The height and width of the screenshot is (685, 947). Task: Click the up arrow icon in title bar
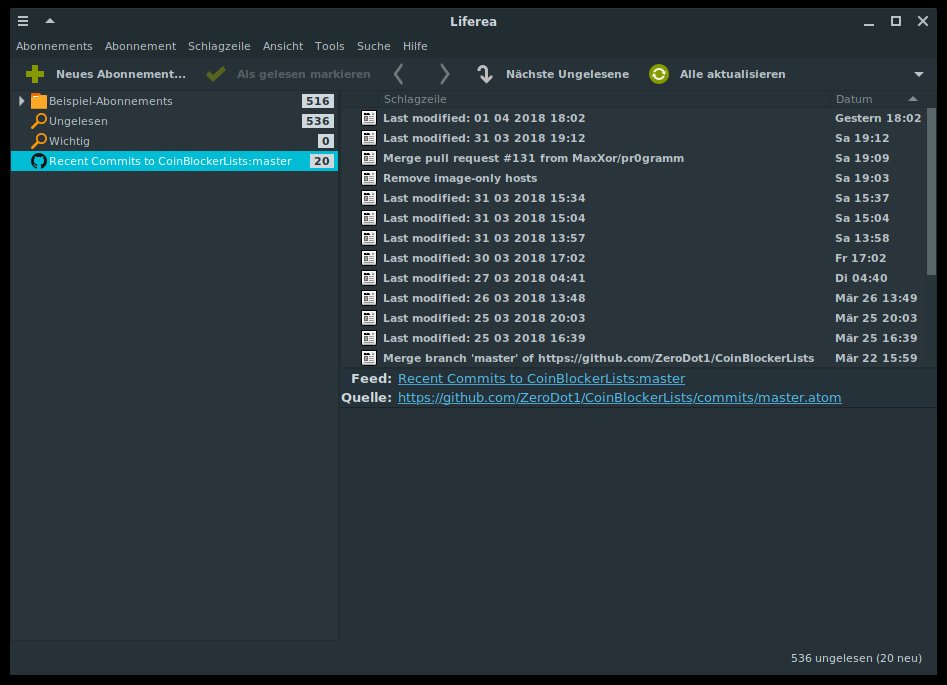[x=50, y=21]
